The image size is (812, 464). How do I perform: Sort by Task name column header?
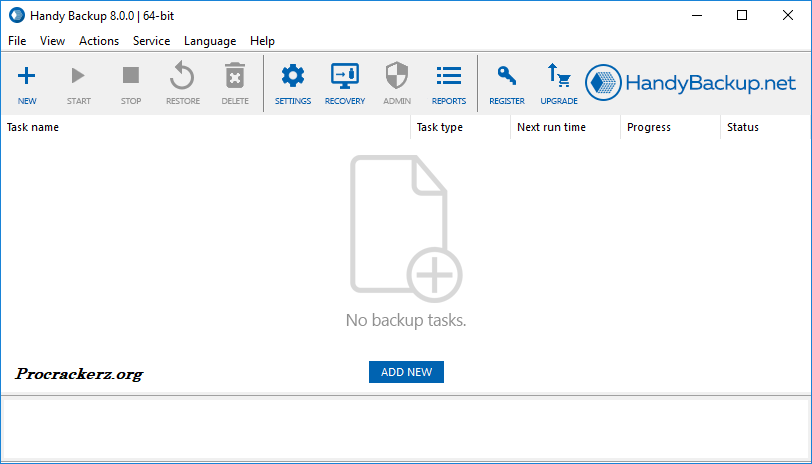[206, 127]
